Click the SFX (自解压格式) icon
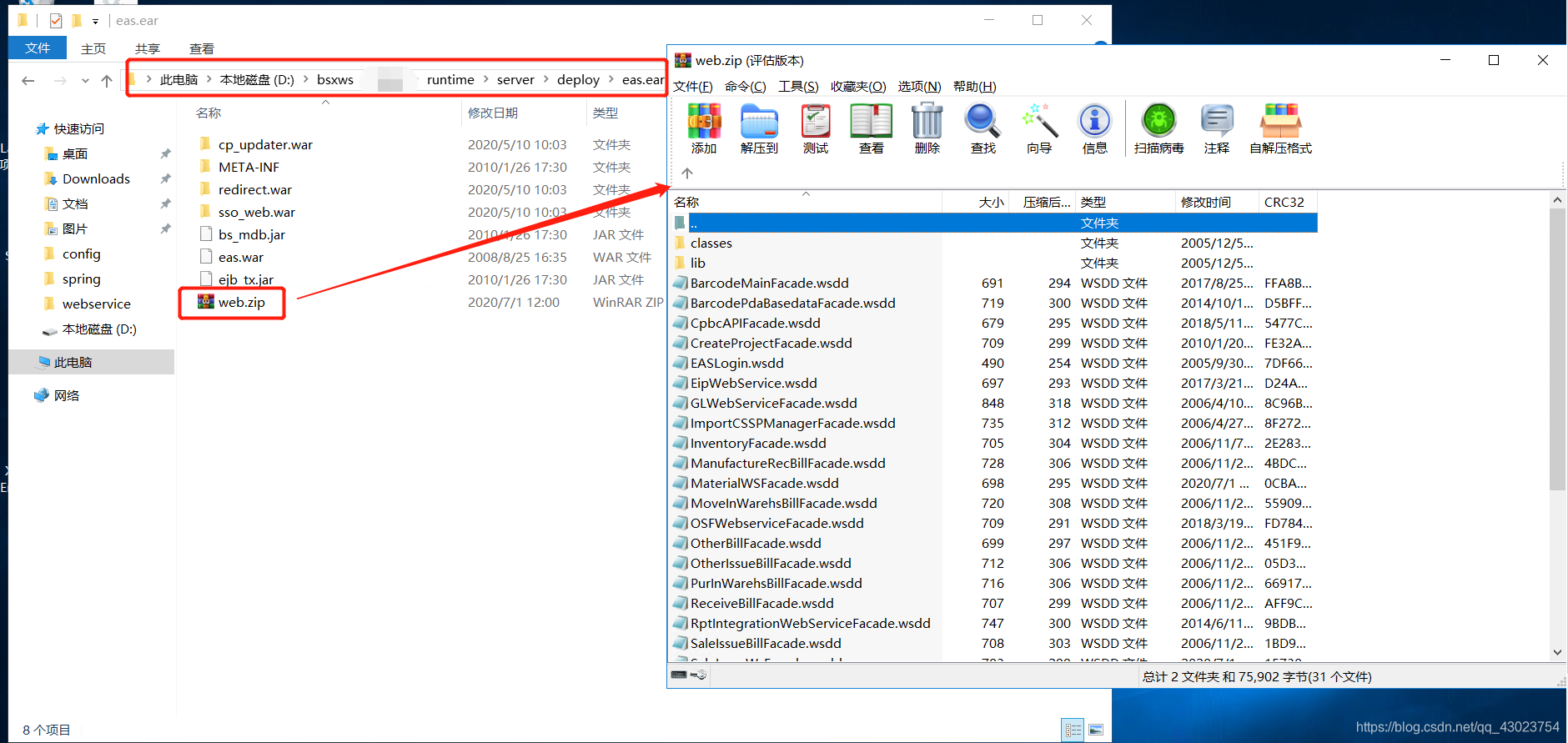The image size is (1568, 743). [x=1281, y=128]
